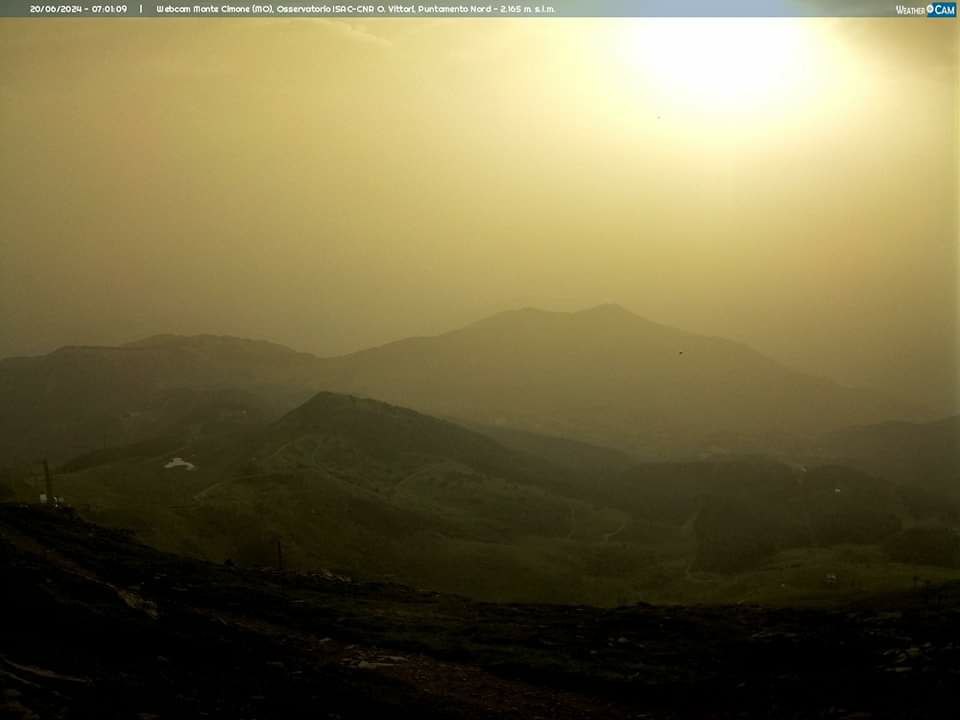Click the summit of the tallest distant mountain
Image resolution: width=960 pixels, height=720 pixels.
pyautogui.click(x=606, y=308)
